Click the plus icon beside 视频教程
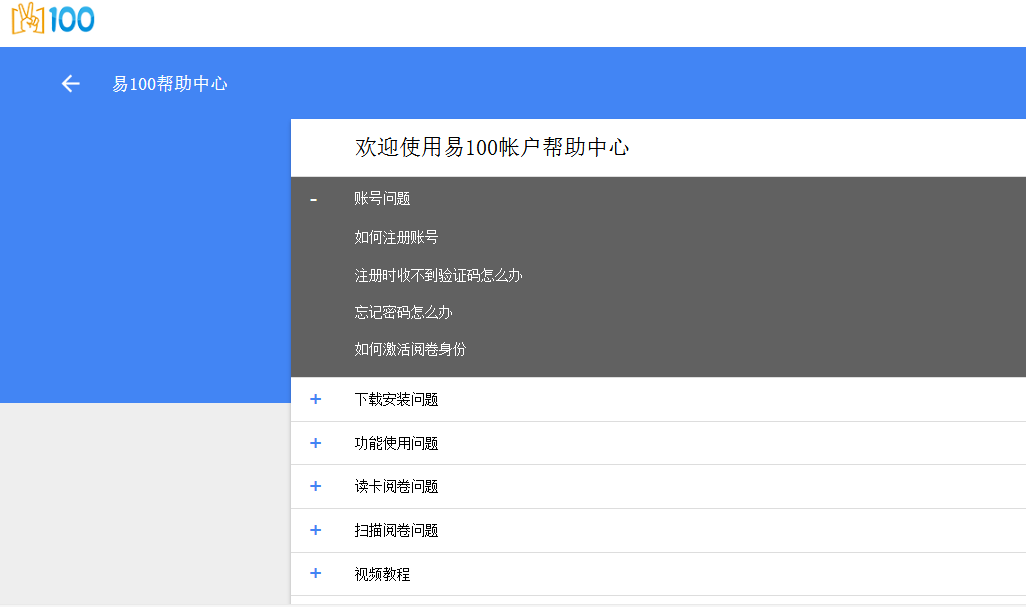The height and width of the screenshot is (607, 1026). click(x=316, y=574)
